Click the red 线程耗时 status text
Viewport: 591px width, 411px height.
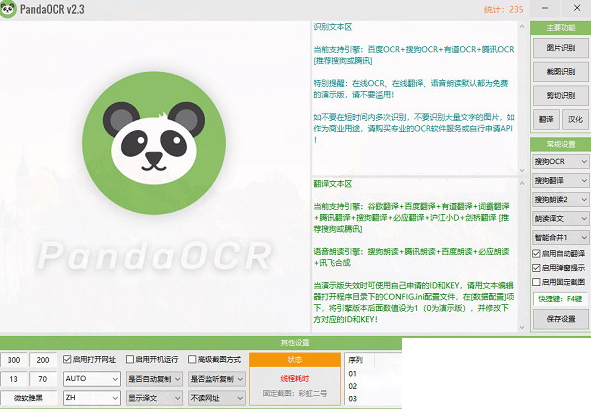point(295,379)
